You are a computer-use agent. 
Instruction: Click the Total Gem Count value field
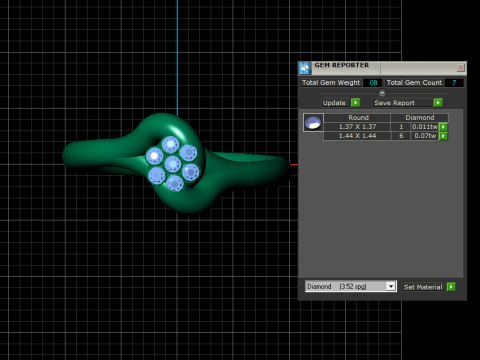pos(454,83)
